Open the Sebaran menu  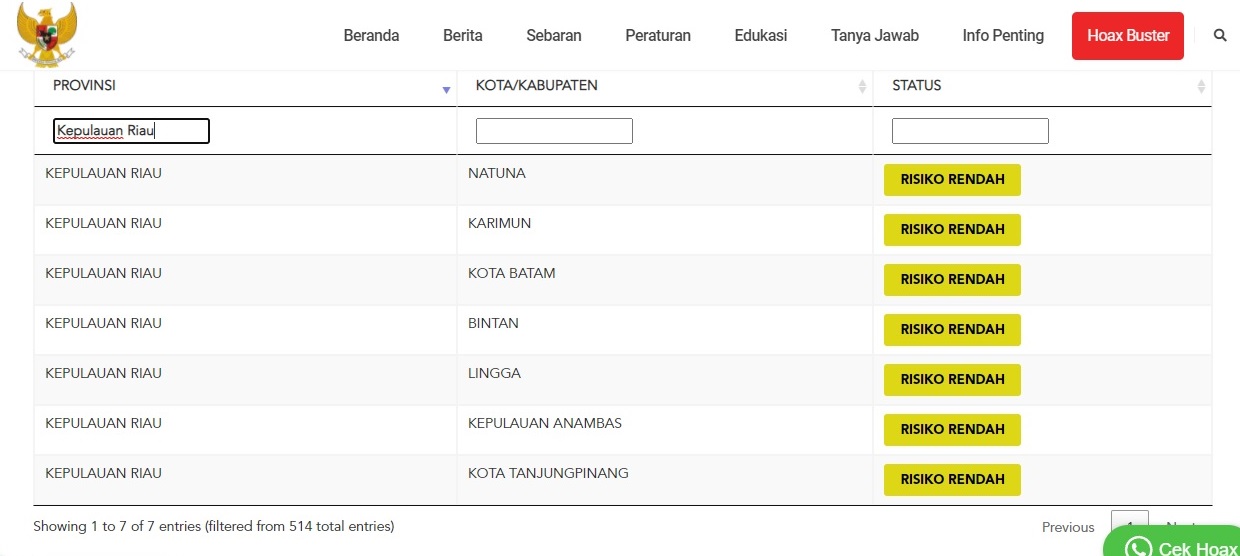[554, 36]
